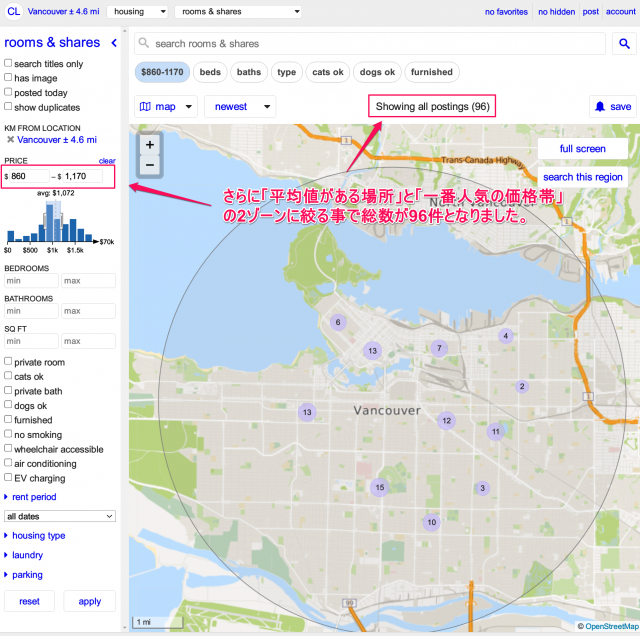Open the map cluster marker labeled 4

(506, 336)
